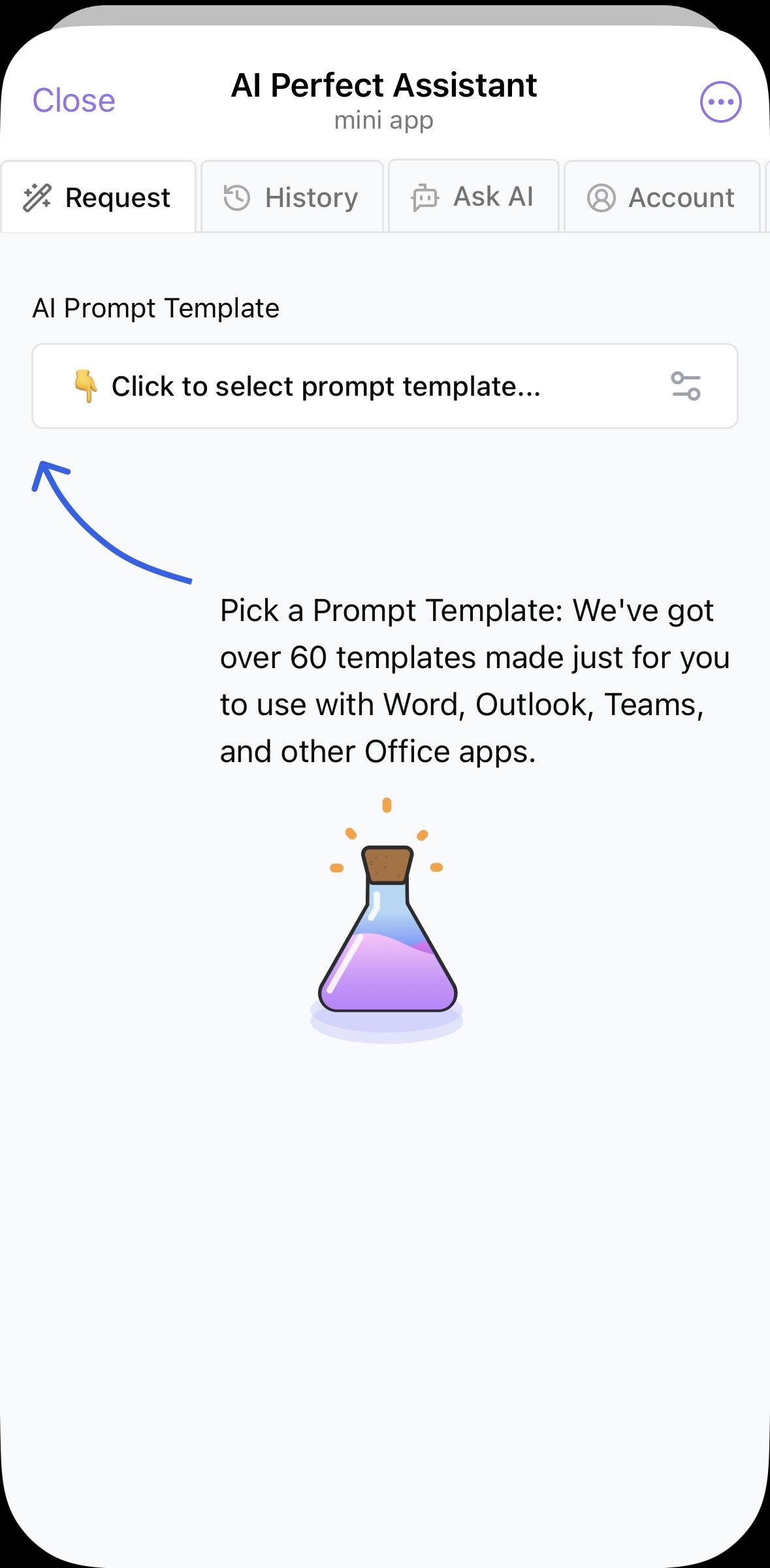Switch to the History tab

pyautogui.click(x=292, y=197)
